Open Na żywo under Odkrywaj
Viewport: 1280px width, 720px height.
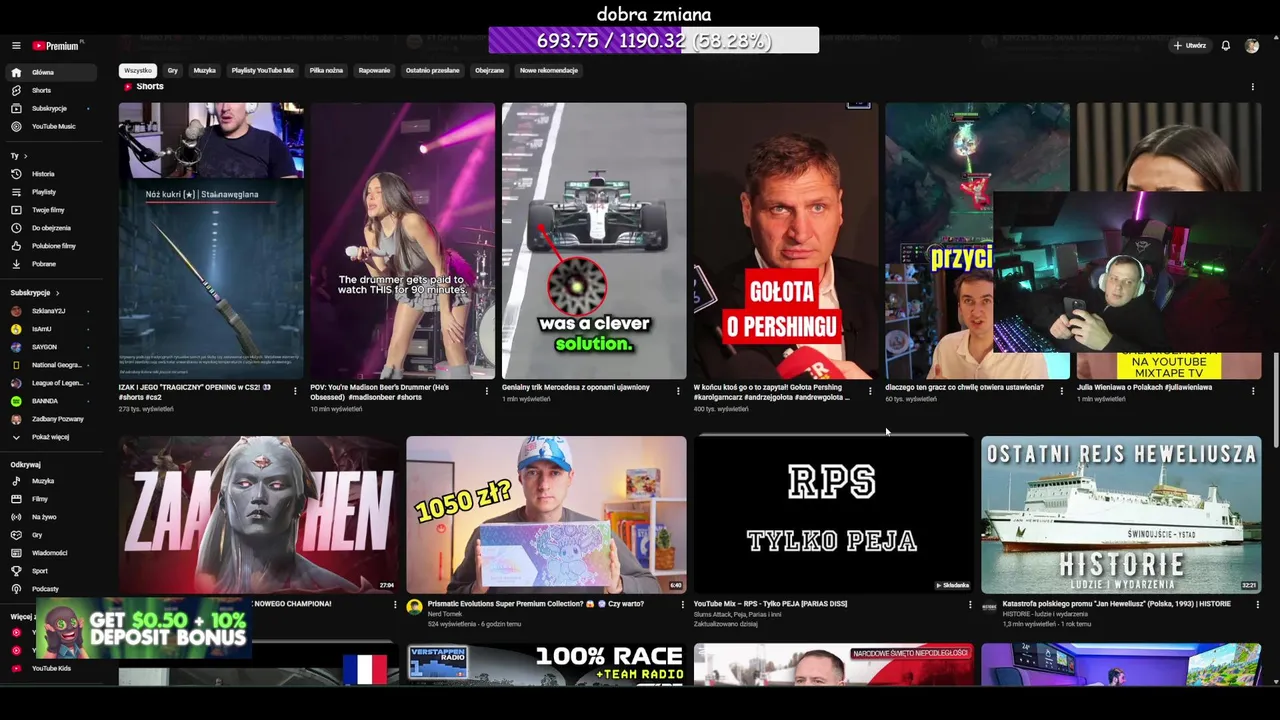point(52,517)
